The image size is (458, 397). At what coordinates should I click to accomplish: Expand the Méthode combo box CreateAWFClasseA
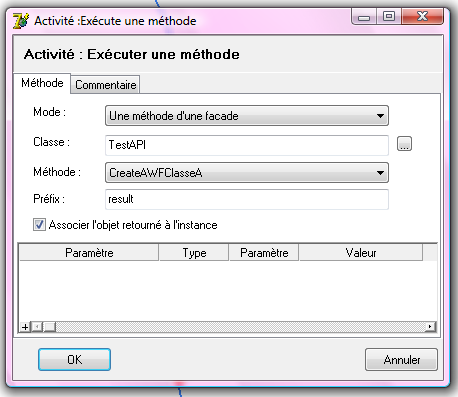247,173
